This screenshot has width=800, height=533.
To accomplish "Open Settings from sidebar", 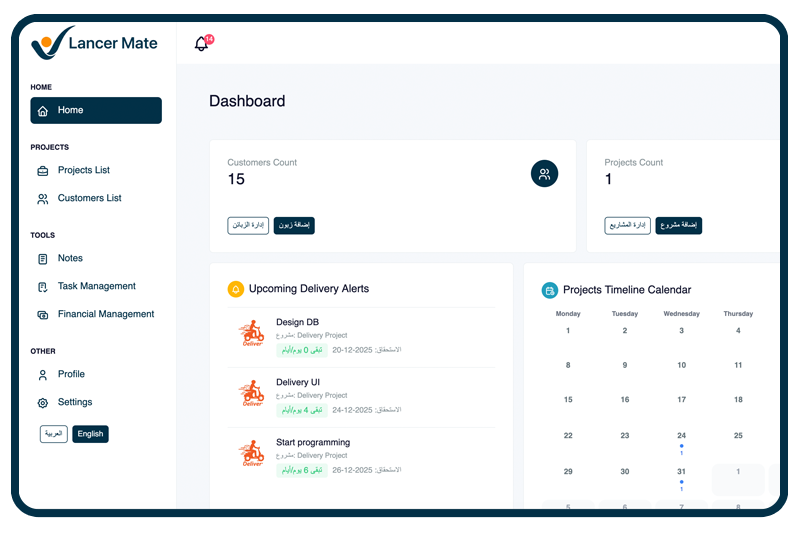I will [74, 402].
